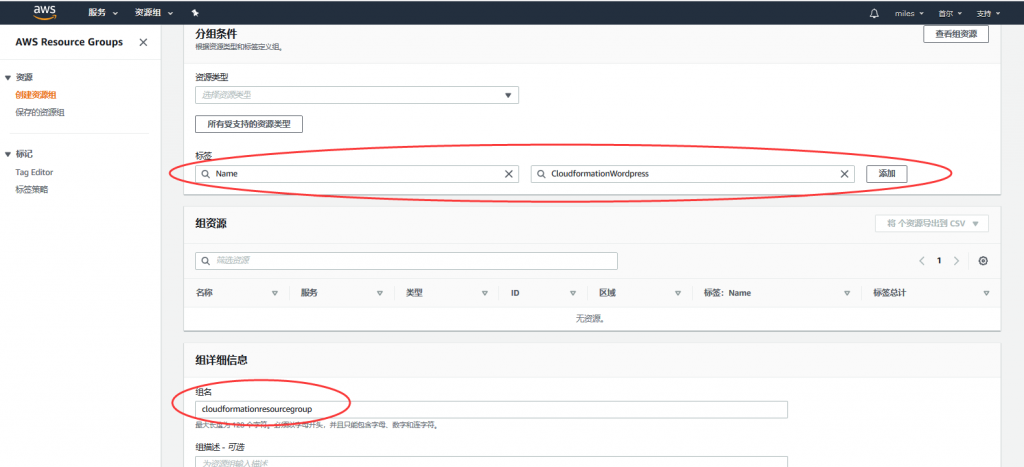Focus the 组名 cloudformationresourcegroup input
This screenshot has width=1024, height=467.
coord(491,410)
